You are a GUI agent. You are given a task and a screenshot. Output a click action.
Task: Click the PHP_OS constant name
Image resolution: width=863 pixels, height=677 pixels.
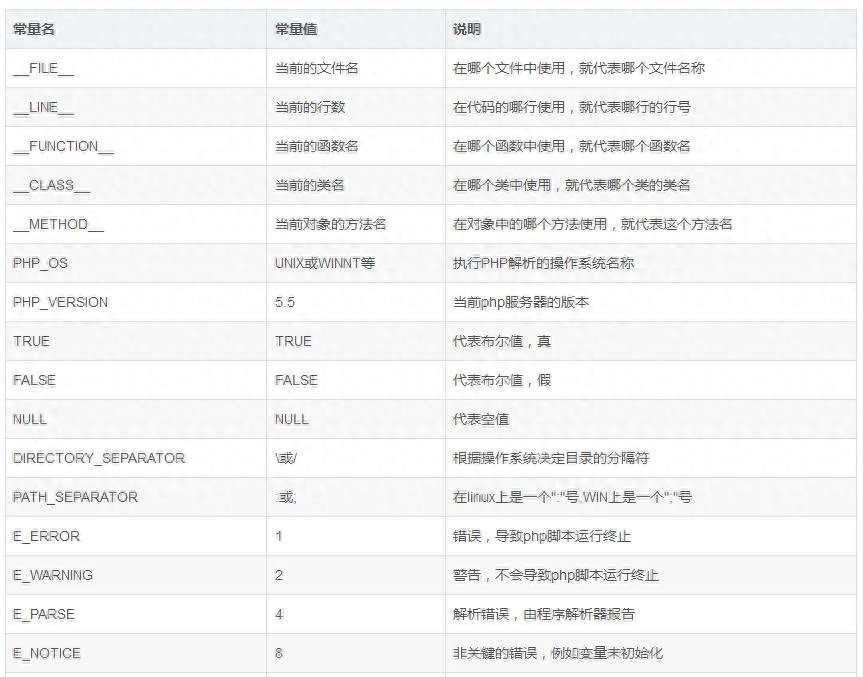(x=41, y=263)
